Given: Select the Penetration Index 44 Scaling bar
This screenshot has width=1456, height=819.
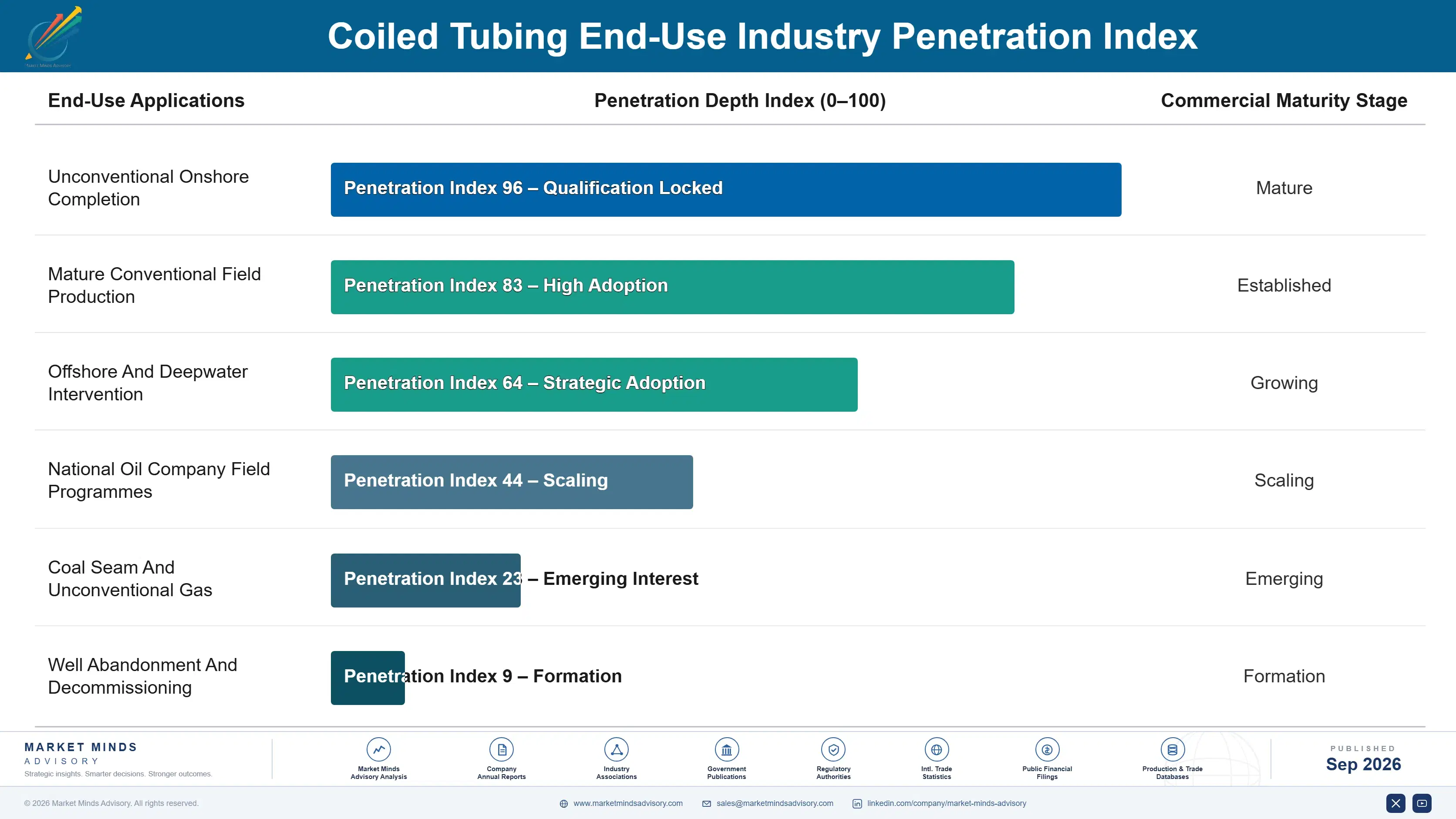Looking at the screenshot, I should (x=512, y=482).
